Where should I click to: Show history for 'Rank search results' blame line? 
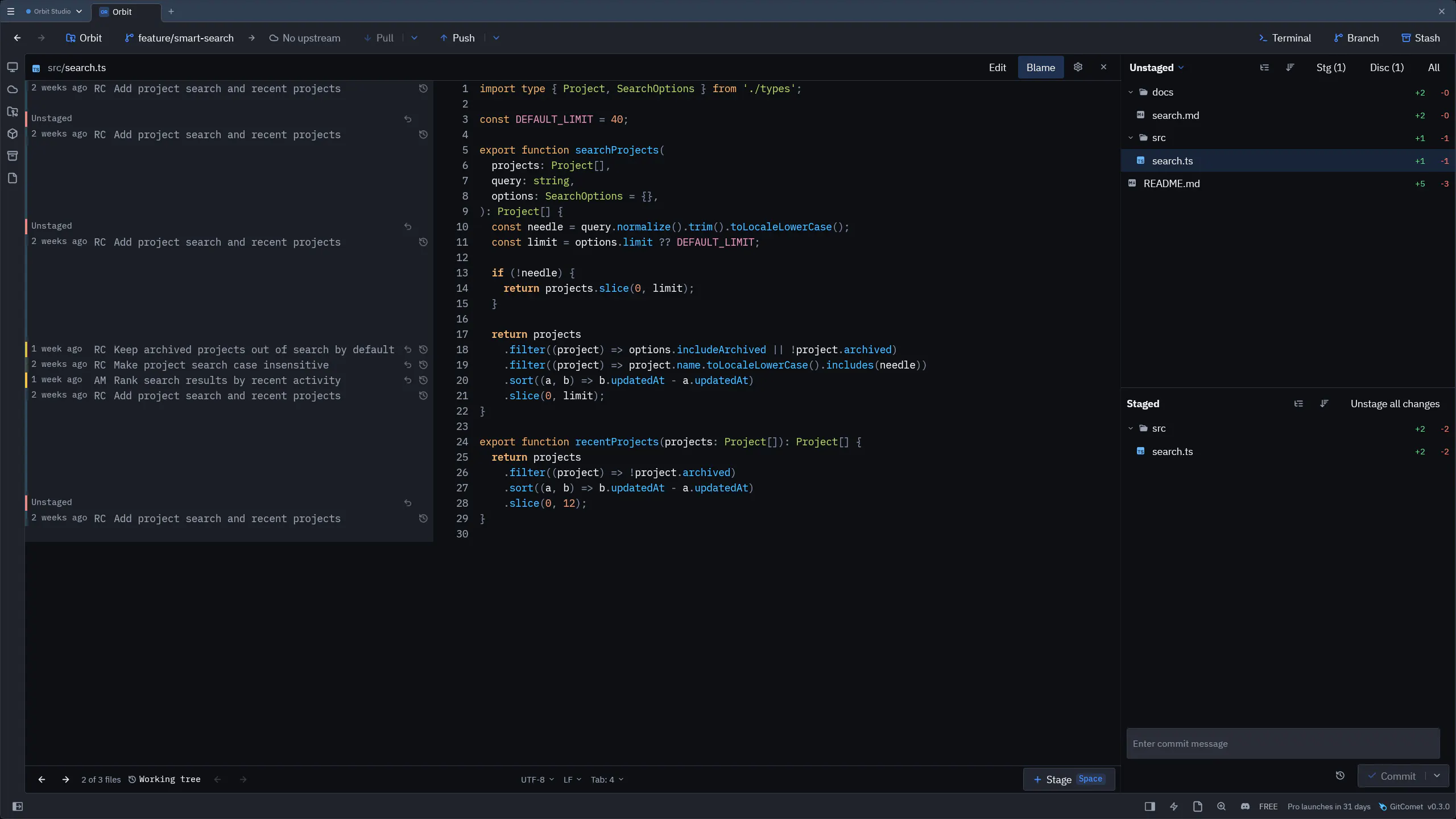click(423, 380)
